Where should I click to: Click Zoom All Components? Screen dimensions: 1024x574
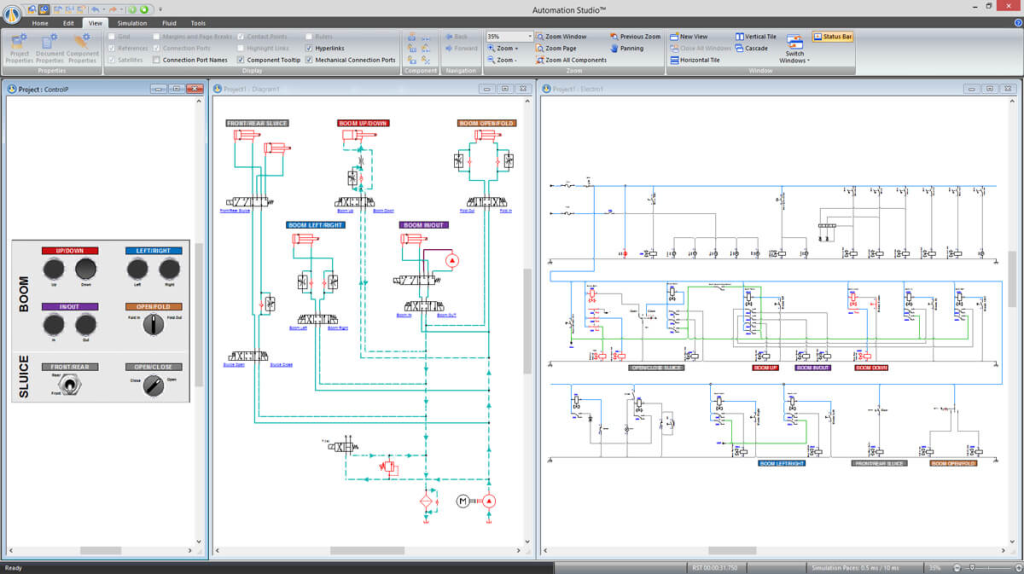[571, 60]
